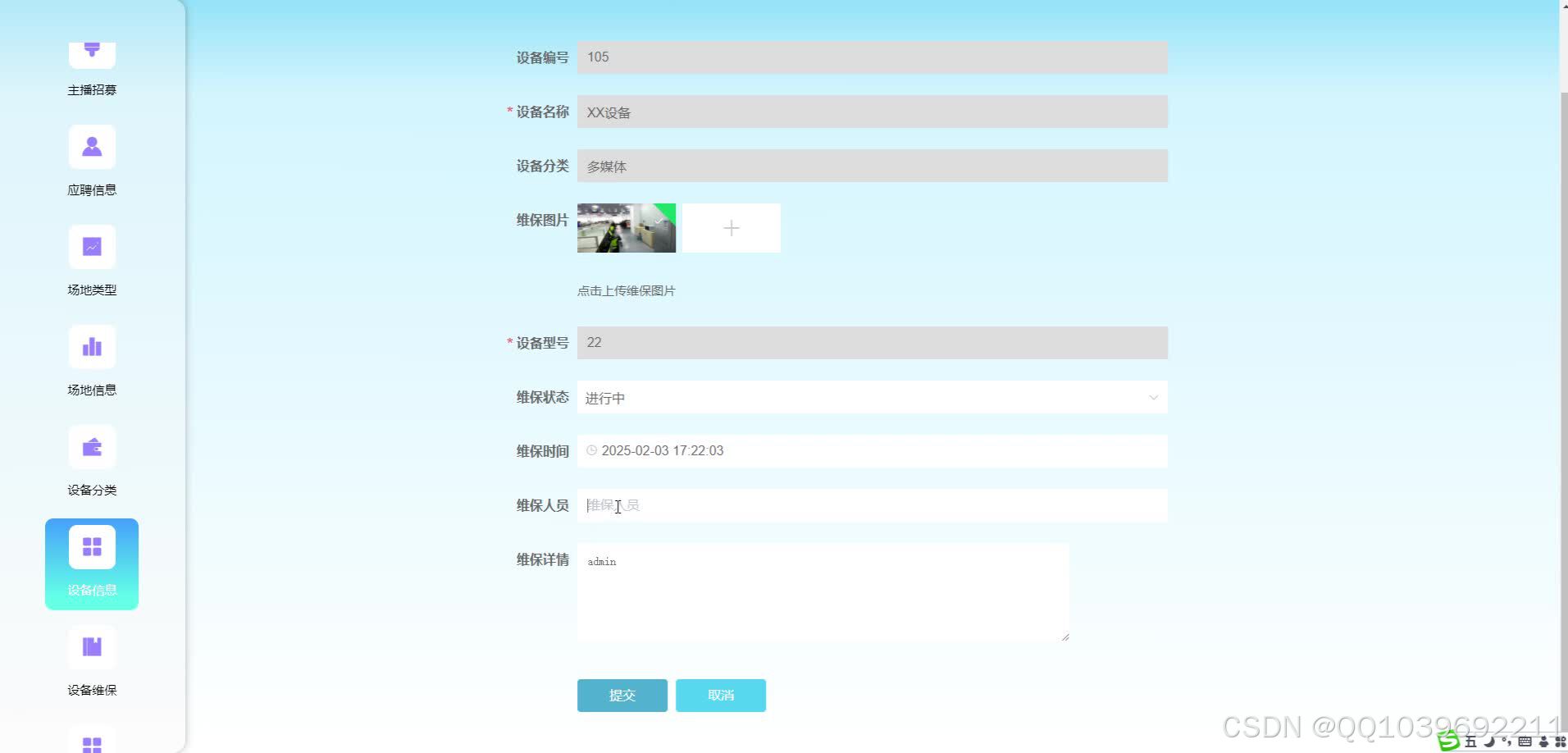1568x753 pixels.
Task: Focus the 维保人员 input field
Action: pyautogui.click(x=873, y=505)
